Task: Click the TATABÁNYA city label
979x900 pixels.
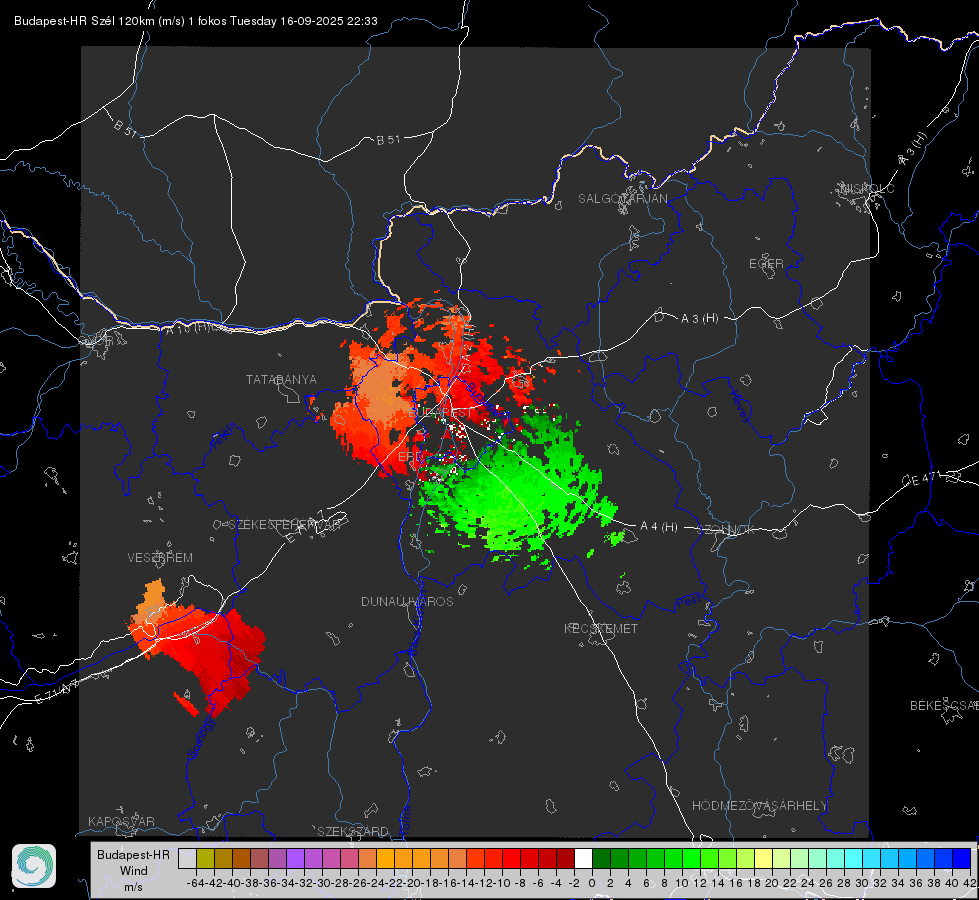Action: pos(281,379)
